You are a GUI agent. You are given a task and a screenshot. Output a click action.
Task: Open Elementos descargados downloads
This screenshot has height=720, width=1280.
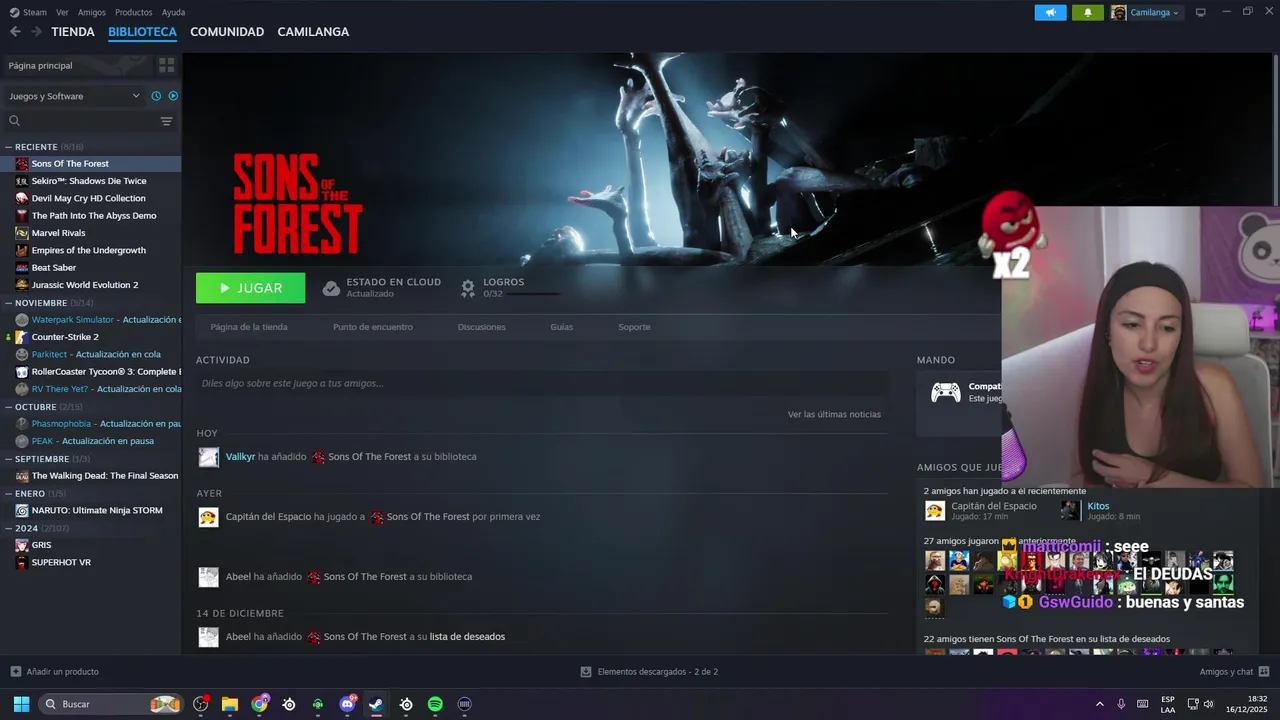(649, 672)
